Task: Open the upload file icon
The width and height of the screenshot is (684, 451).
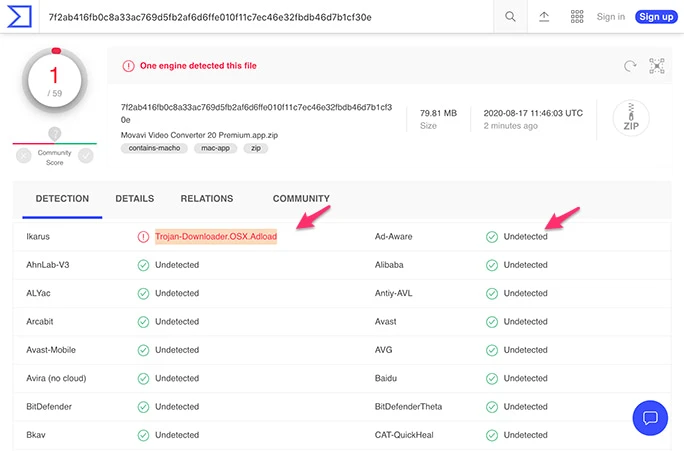Action: pyautogui.click(x=544, y=17)
